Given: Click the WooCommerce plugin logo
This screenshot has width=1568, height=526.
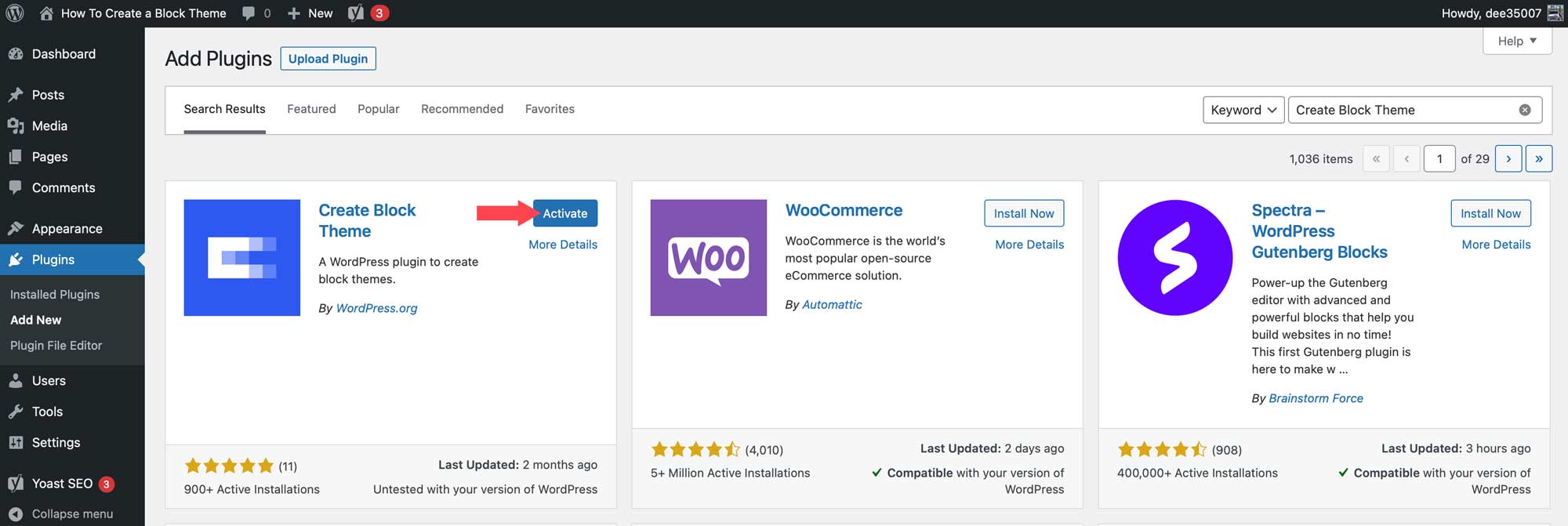Looking at the screenshot, I should click(x=708, y=257).
